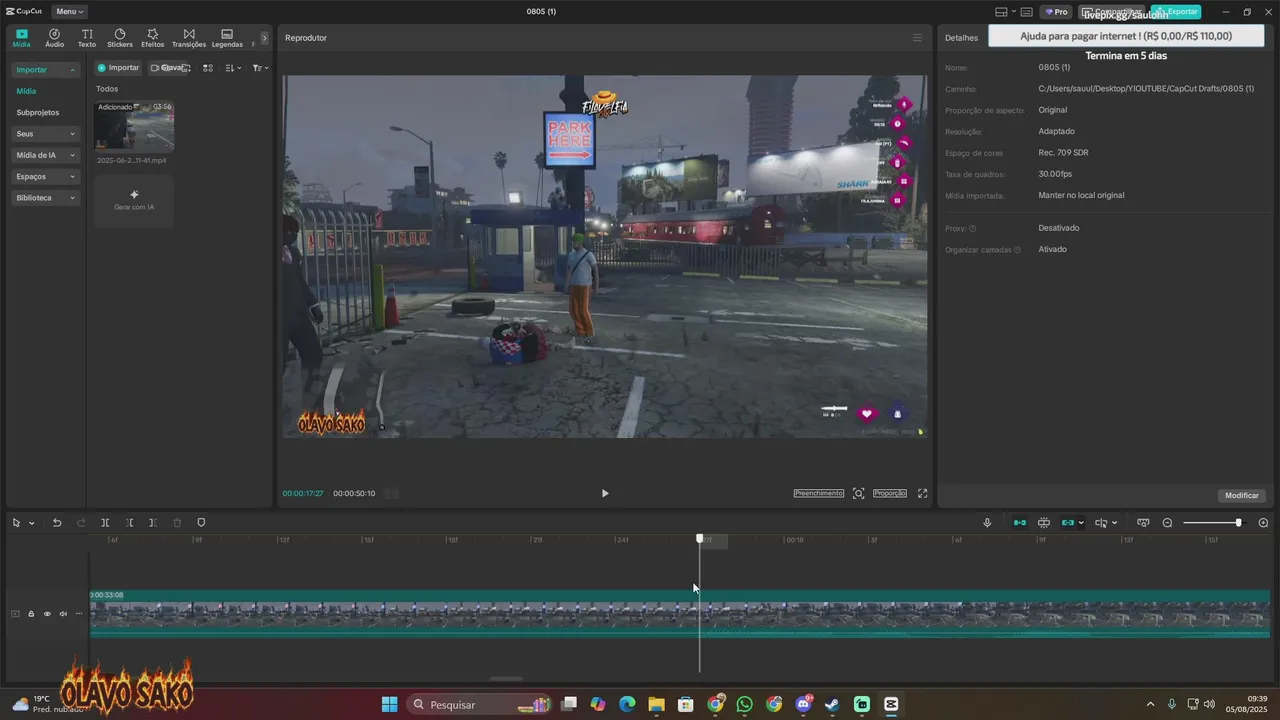
Task: Toggle auto snapping
Action: (x=1044, y=523)
